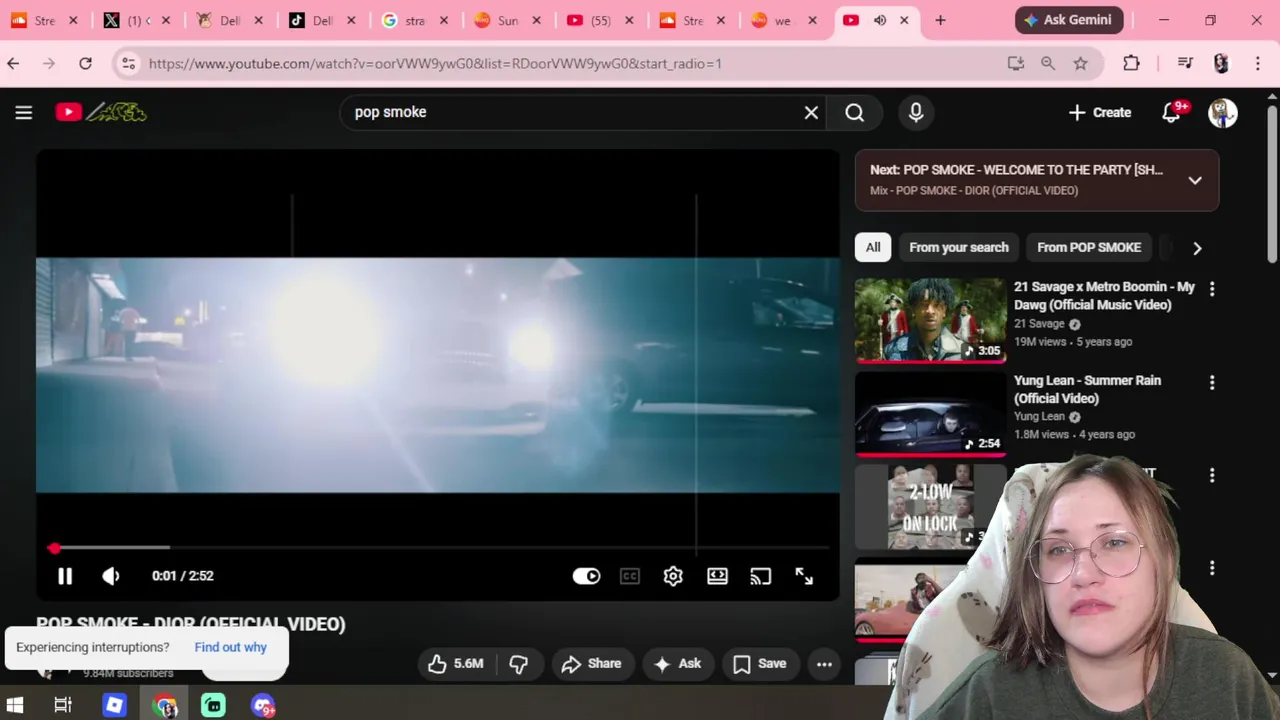Go back in the browser
The image size is (1280, 720).
(13, 64)
